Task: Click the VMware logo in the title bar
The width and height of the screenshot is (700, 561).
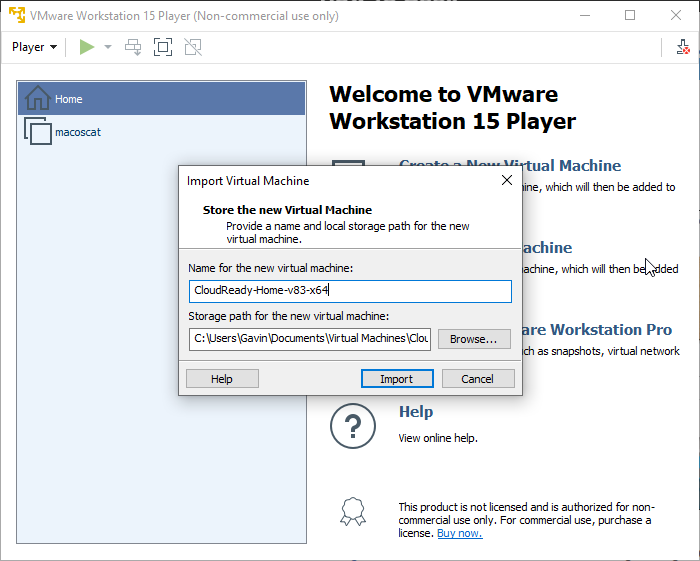Action: (x=16, y=15)
